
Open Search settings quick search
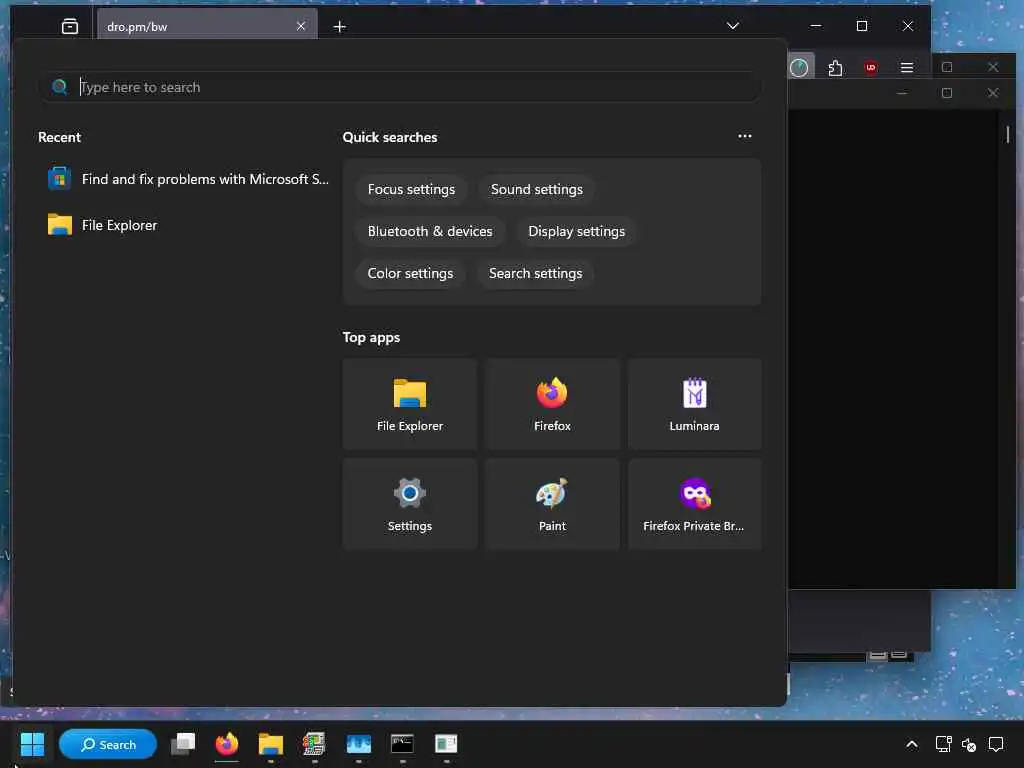click(x=536, y=273)
